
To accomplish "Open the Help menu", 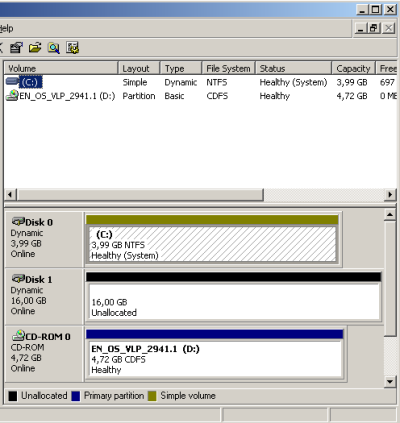I will tap(6, 28).
